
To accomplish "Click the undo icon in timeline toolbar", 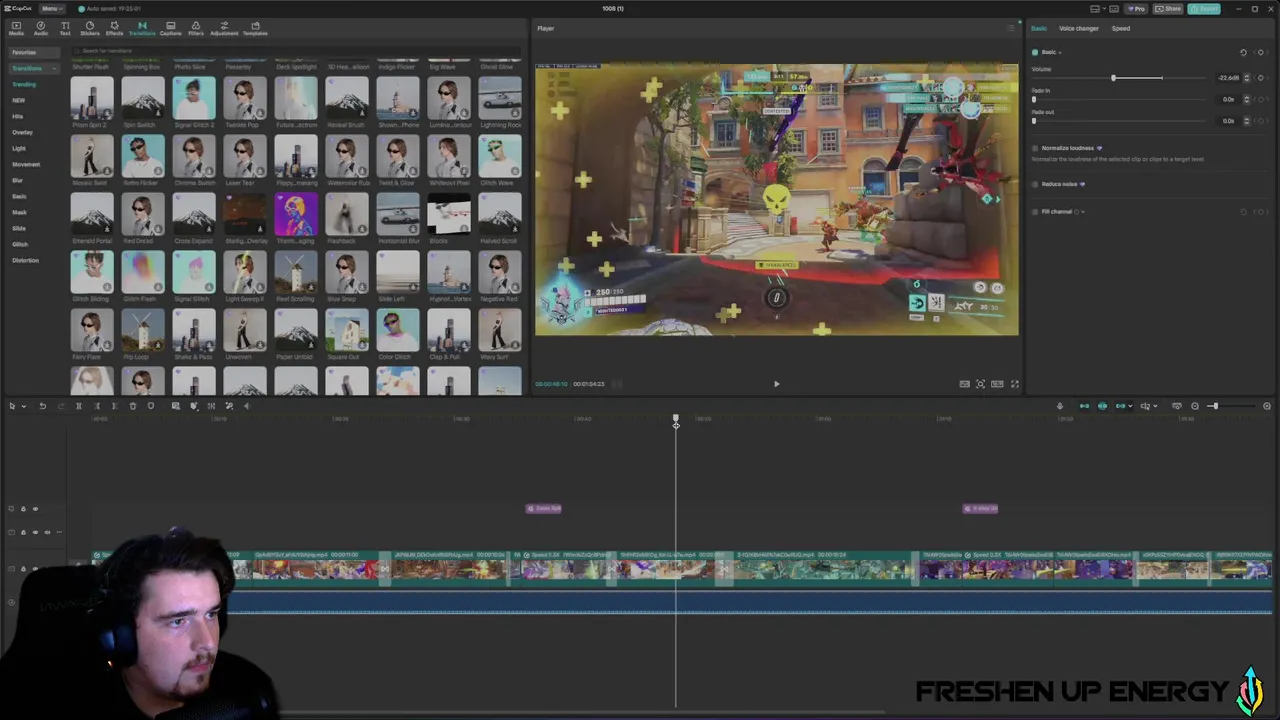I will pos(42,406).
